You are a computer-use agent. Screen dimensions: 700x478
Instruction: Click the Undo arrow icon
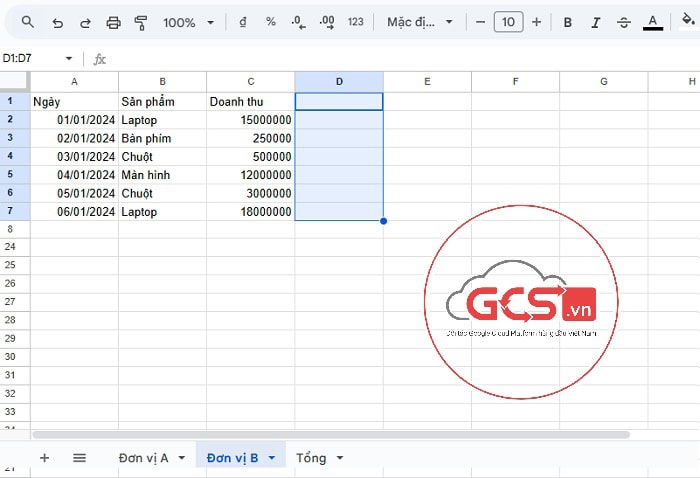point(57,22)
